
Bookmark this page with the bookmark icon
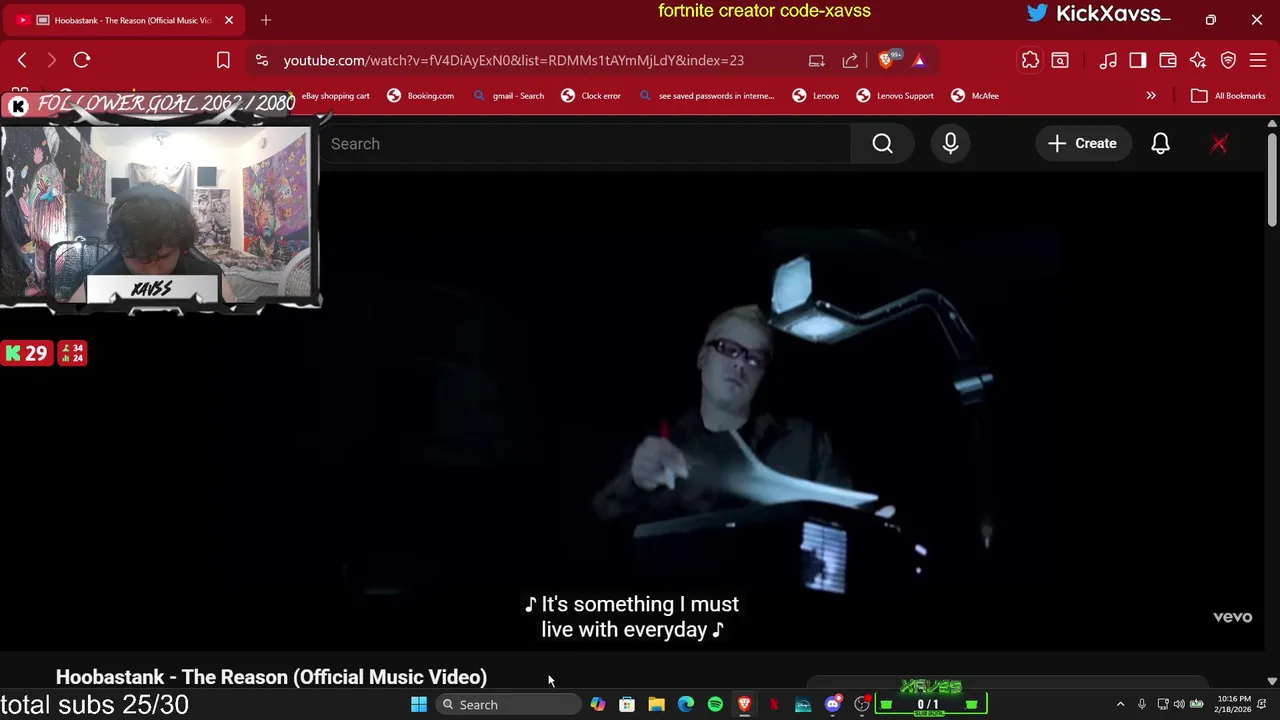click(223, 60)
